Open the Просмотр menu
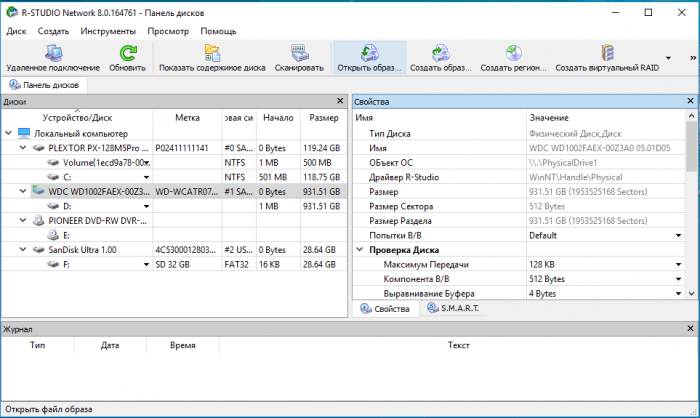The width and height of the screenshot is (700, 418). (x=167, y=31)
